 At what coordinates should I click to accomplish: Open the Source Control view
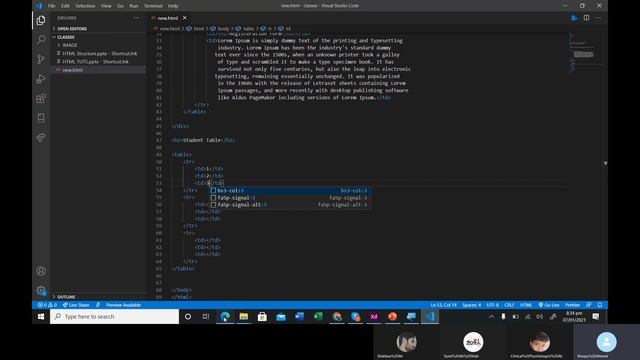[x=41, y=59]
